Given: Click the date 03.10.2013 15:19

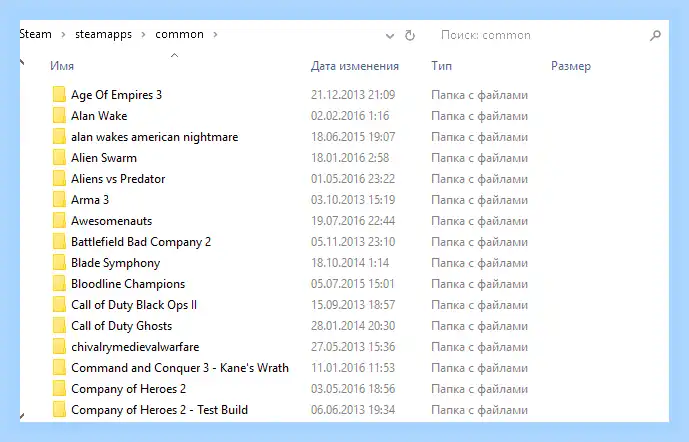Looking at the screenshot, I should click(353, 200).
